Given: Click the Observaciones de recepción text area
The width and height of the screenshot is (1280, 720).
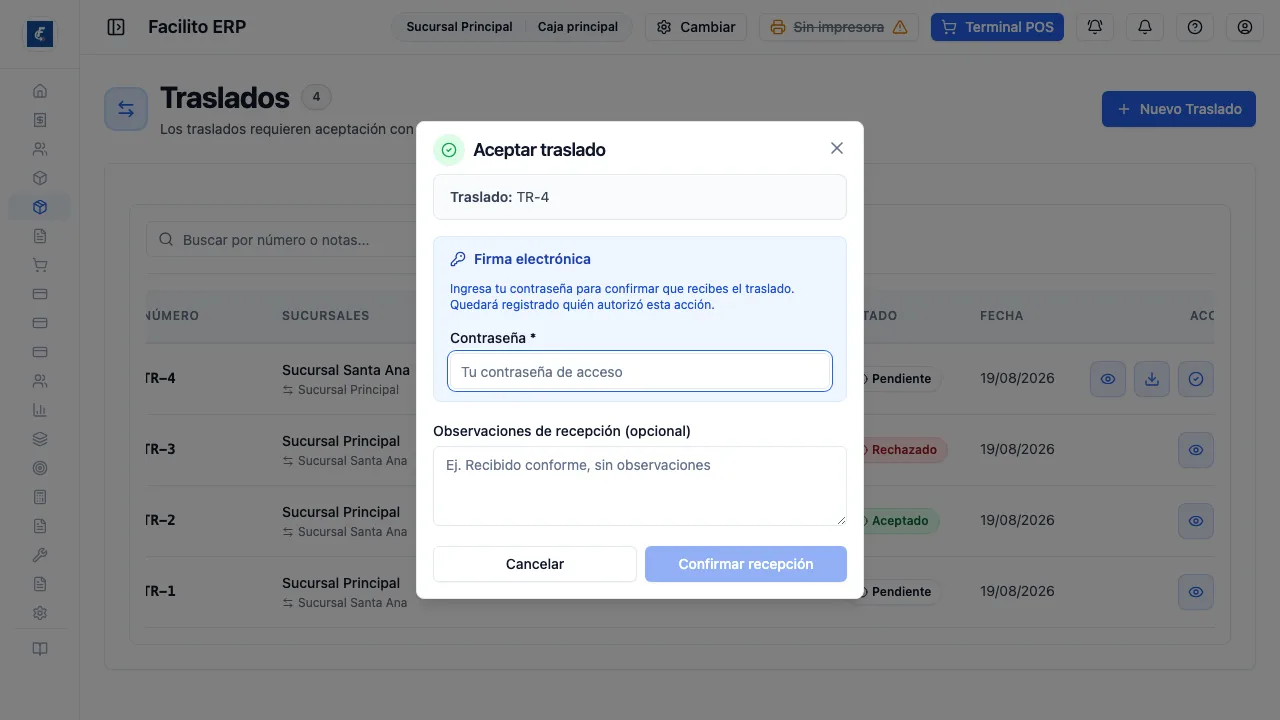Looking at the screenshot, I should click(640, 486).
